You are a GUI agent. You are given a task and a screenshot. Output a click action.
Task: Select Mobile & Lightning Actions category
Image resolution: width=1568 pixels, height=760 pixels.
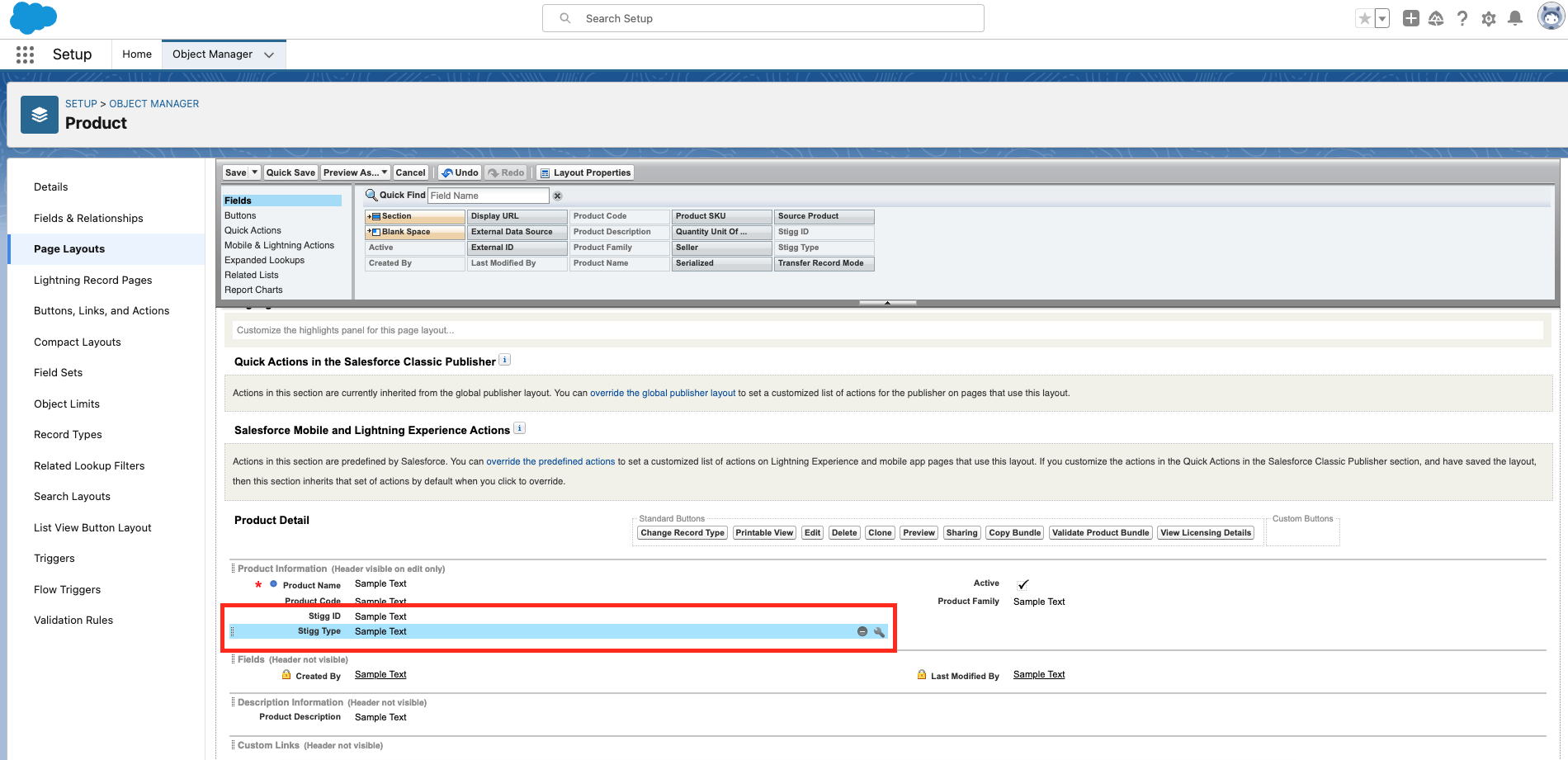click(279, 245)
